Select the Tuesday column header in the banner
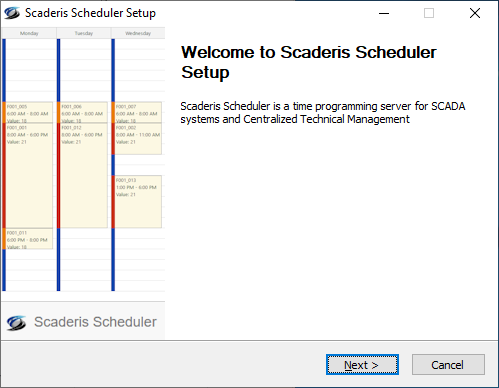The width and height of the screenshot is (499, 388). coord(84,33)
